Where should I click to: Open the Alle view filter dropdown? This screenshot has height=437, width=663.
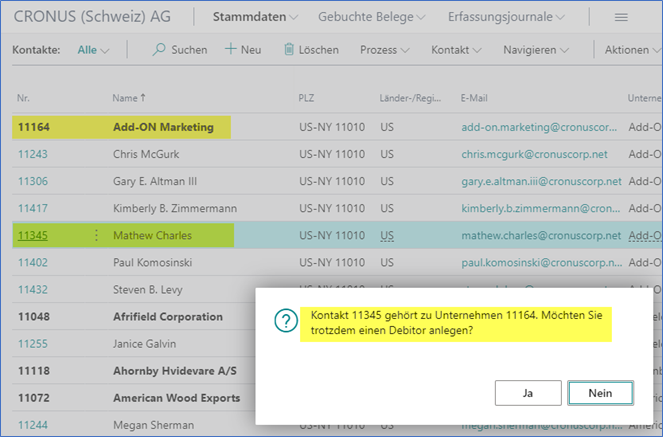click(93, 50)
